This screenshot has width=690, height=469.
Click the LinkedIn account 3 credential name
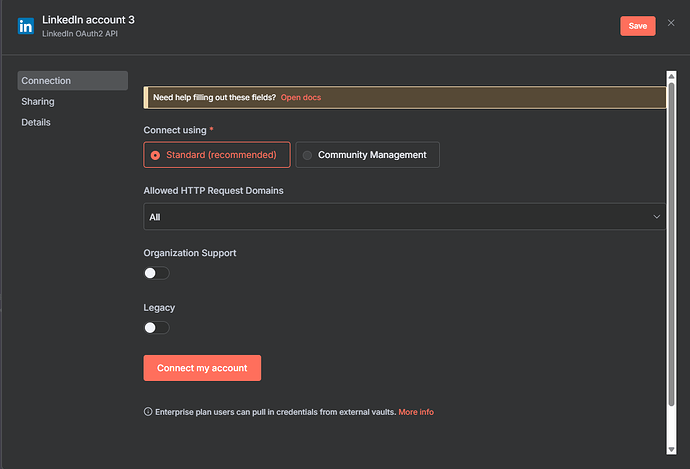(89, 18)
